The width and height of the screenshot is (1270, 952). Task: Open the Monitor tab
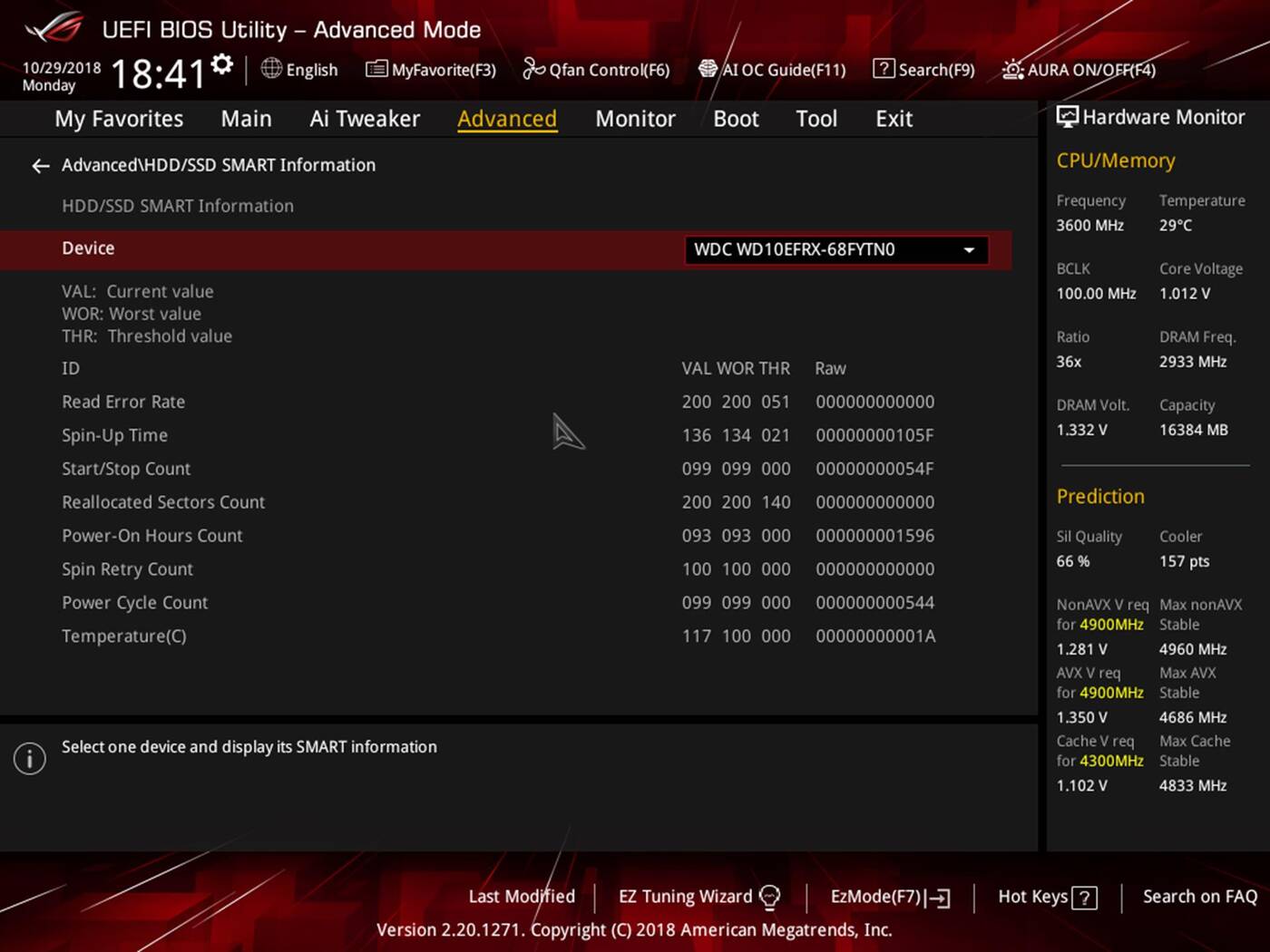635,119
